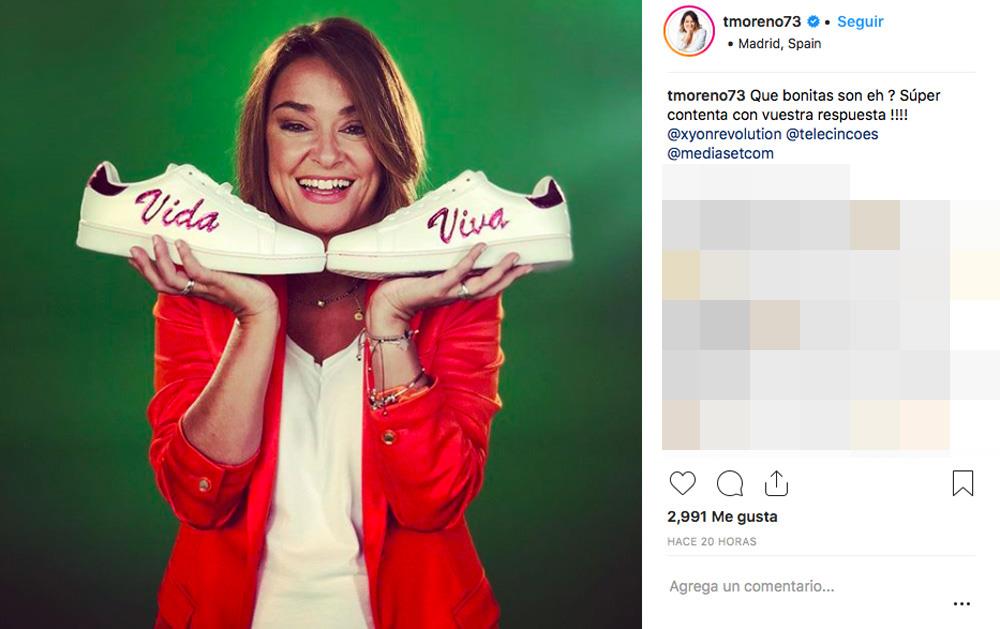Click the blue verified badge
Image resolution: width=1000 pixels, height=629 pixels.
[x=814, y=21]
